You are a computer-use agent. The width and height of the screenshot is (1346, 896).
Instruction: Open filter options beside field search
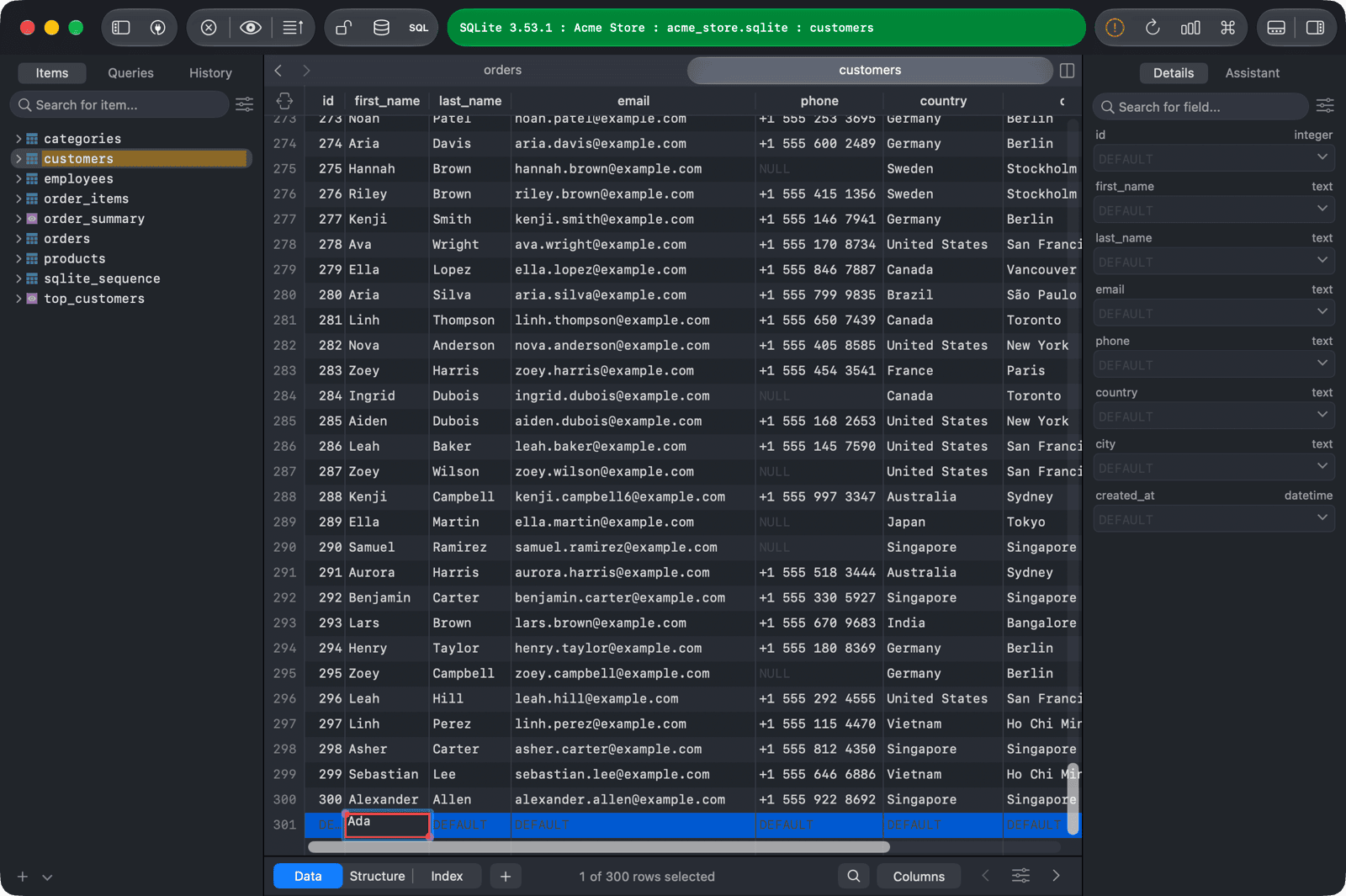[x=1325, y=105]
